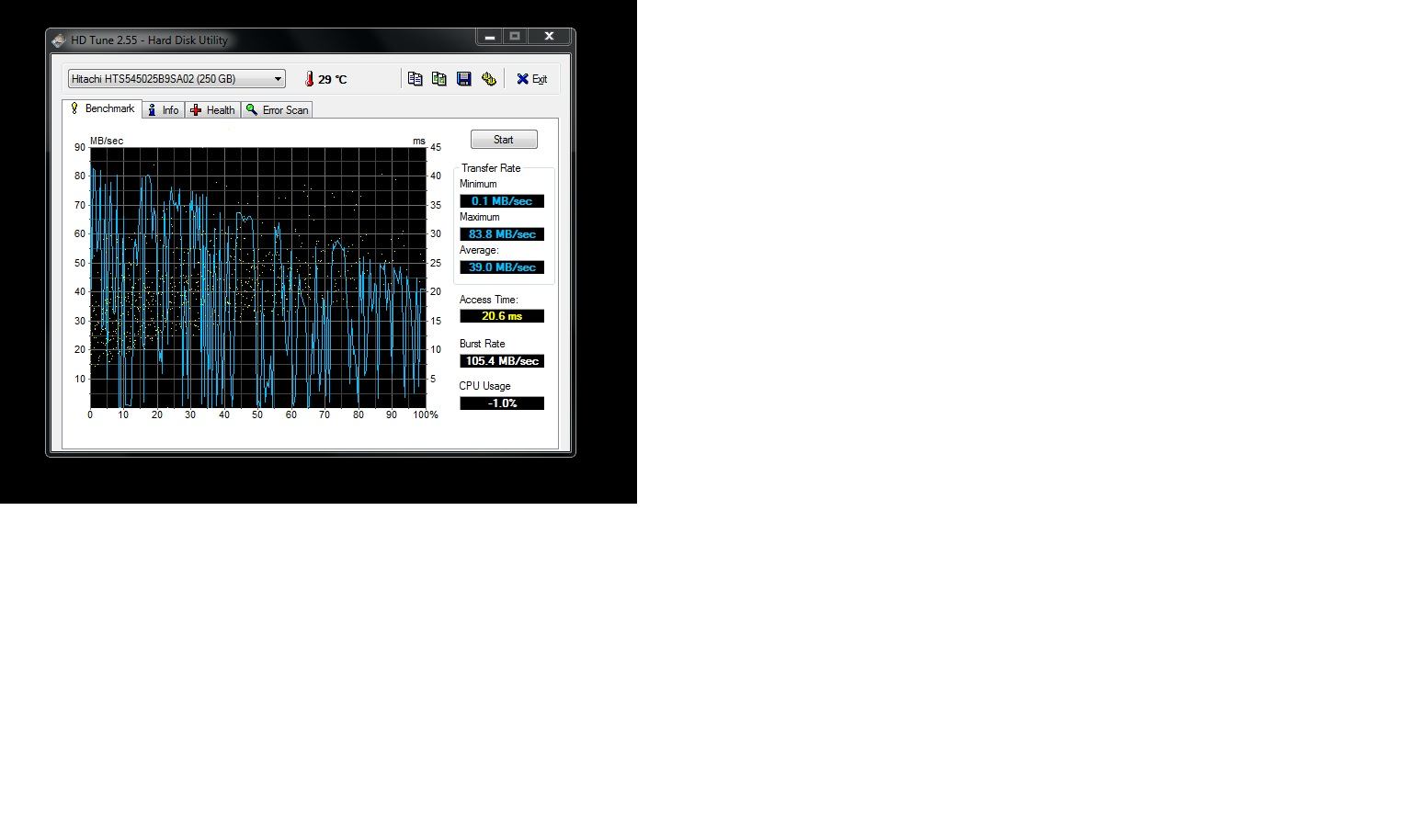The image size is (1412, 840).
Task: Select the 29 °C temperature reading
Action: click(333, 80)
